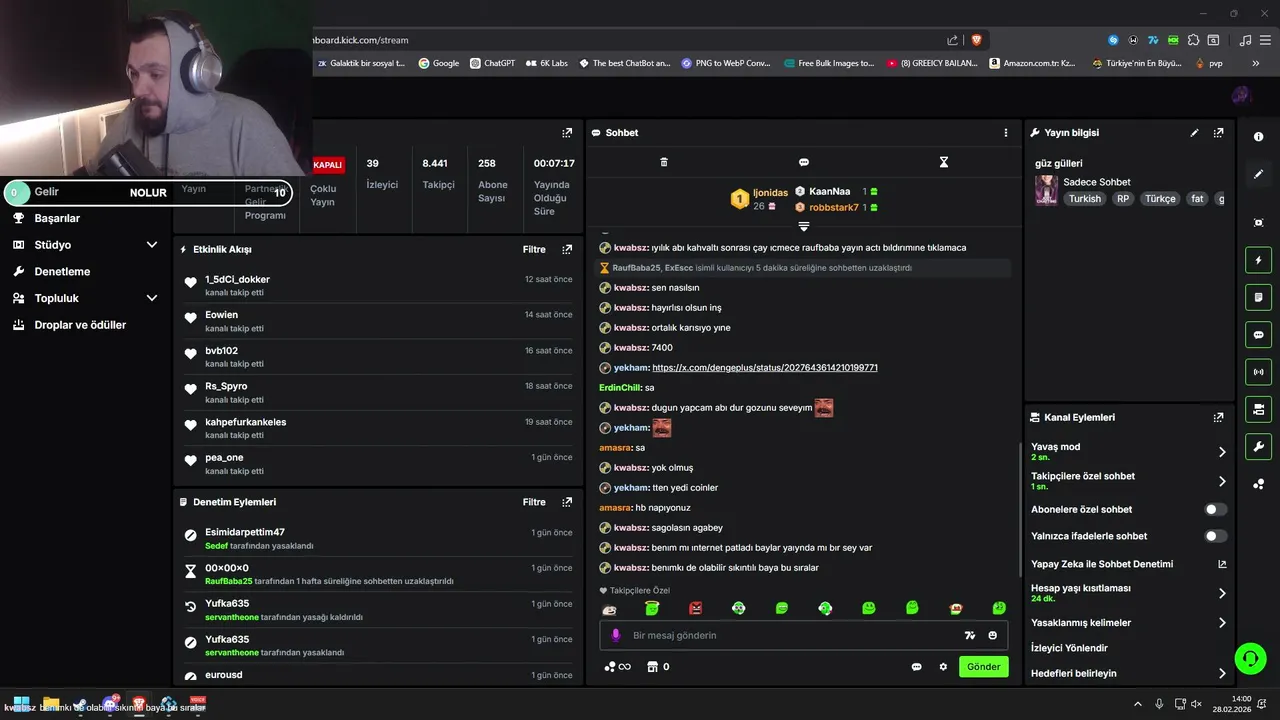Pop out the Etkinlik Akışı panel
Image resolution: width=1280 pixels, height=720 pixels.
[567, 249]
